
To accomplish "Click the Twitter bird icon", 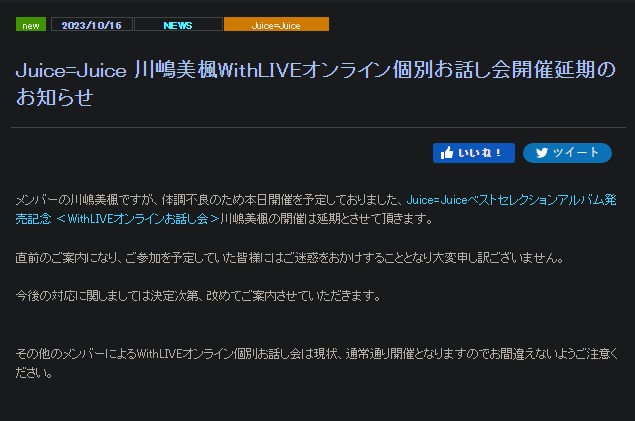I will (541, 153).
